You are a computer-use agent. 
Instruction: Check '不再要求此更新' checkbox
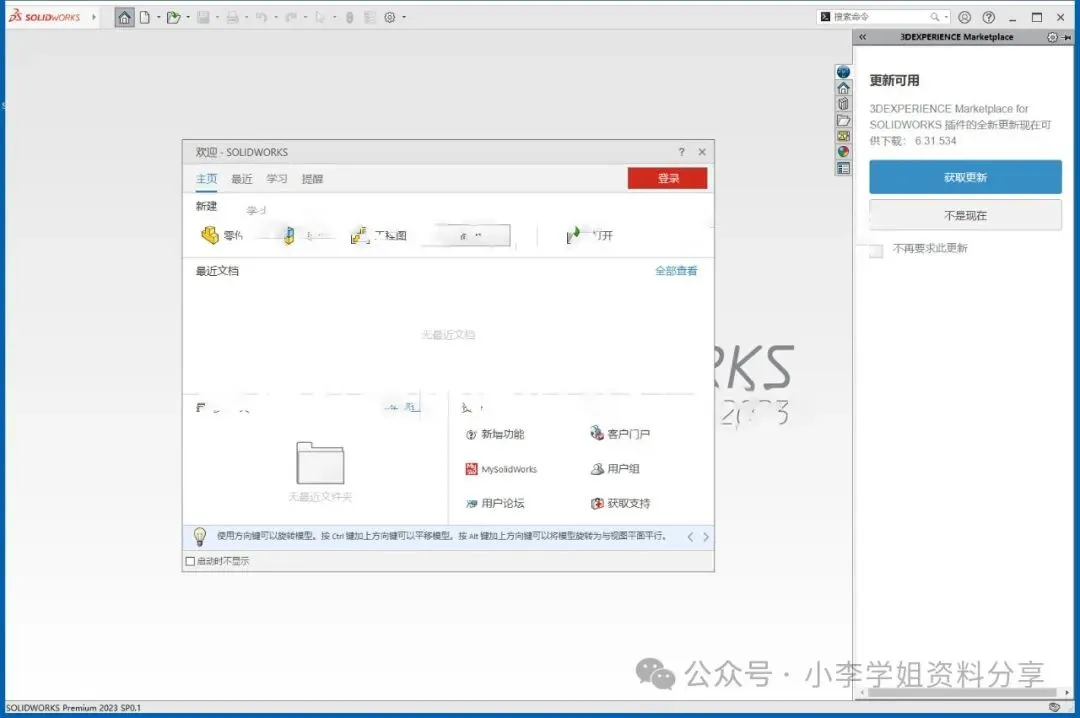click(876, 250)
